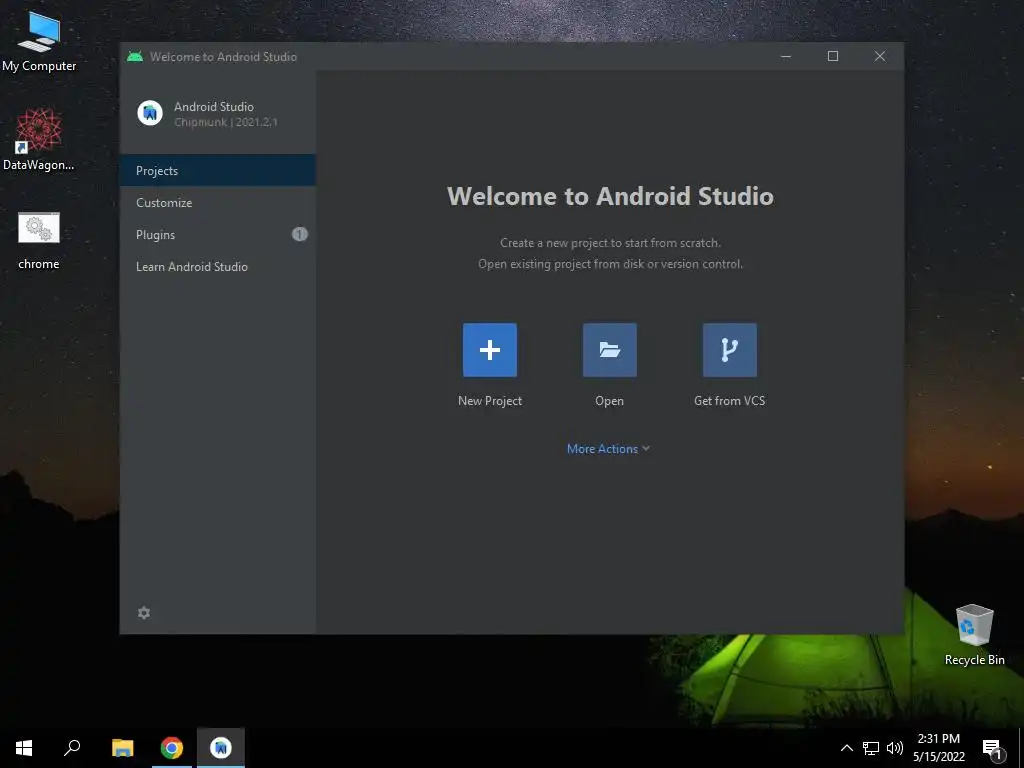The width and height of the screenshot is (1024, 768).
Task: Open the Windows Start menu
Action: (24, 748)
